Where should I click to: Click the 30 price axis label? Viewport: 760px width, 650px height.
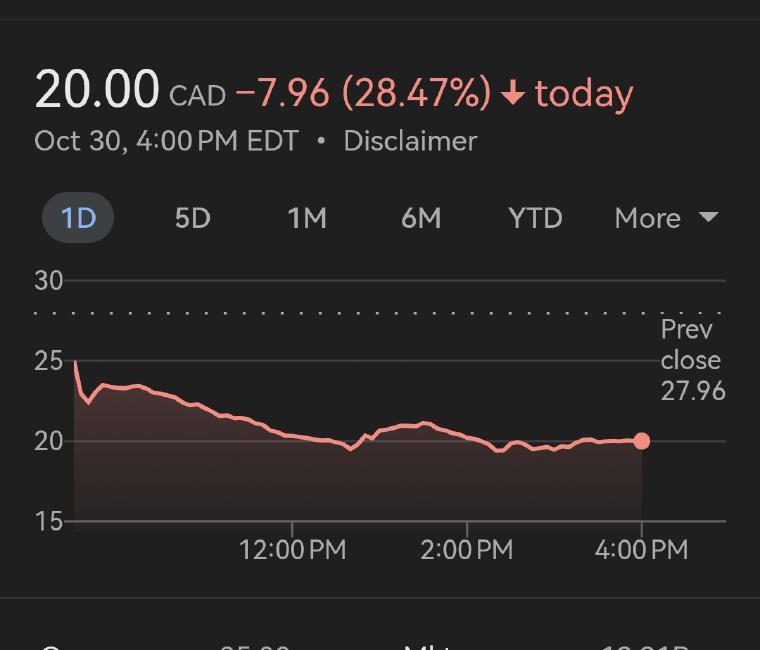pyautogui.click(x=48, y=281)
